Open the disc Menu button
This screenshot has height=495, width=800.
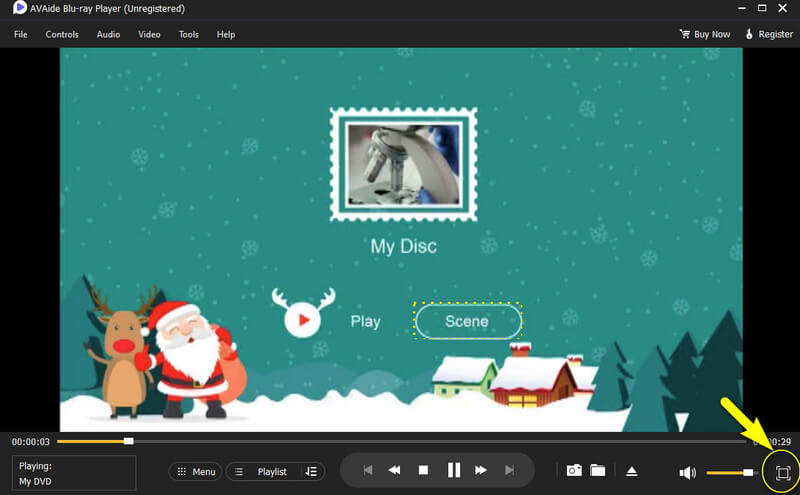[196, 472]
